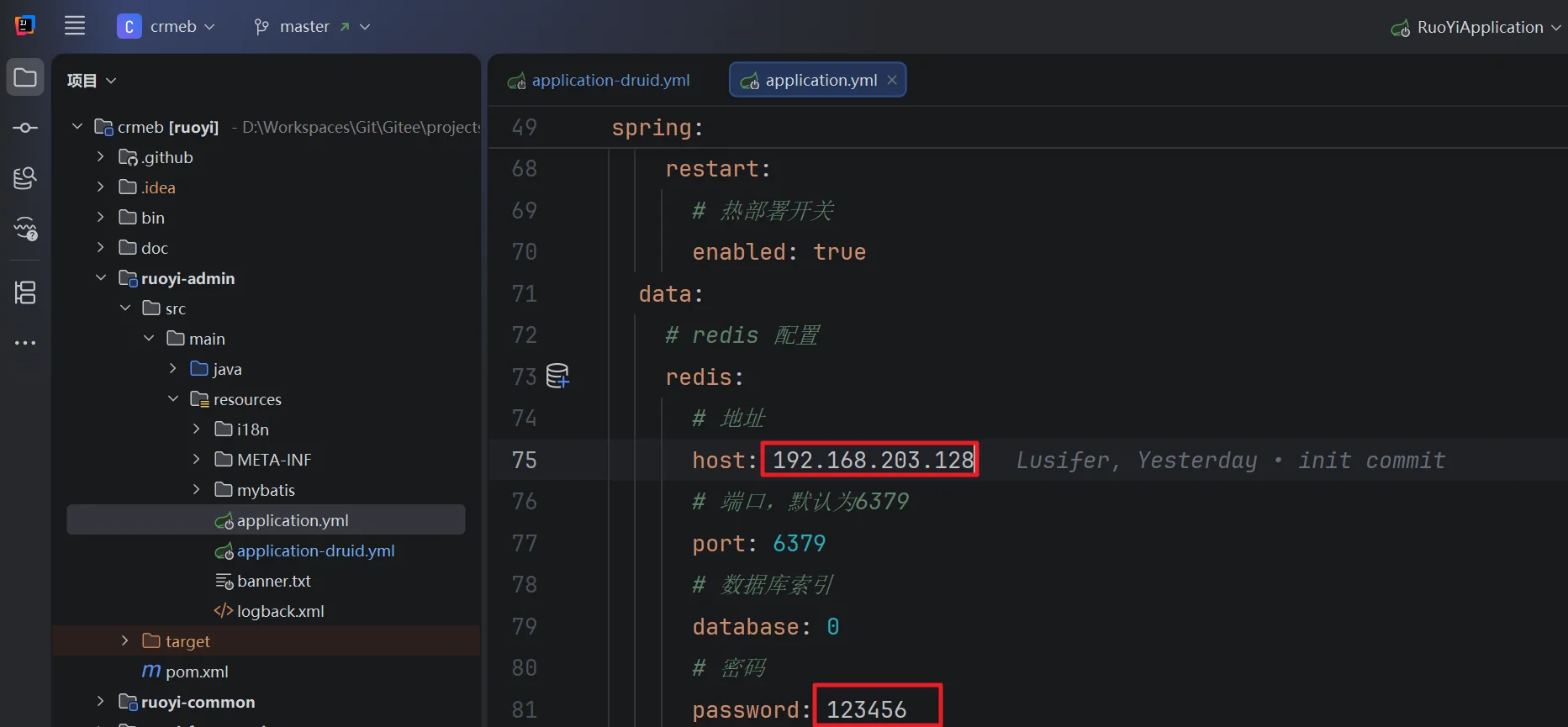Click the crmeb project badge icon
1568x727 pixels.
point(129,27)
